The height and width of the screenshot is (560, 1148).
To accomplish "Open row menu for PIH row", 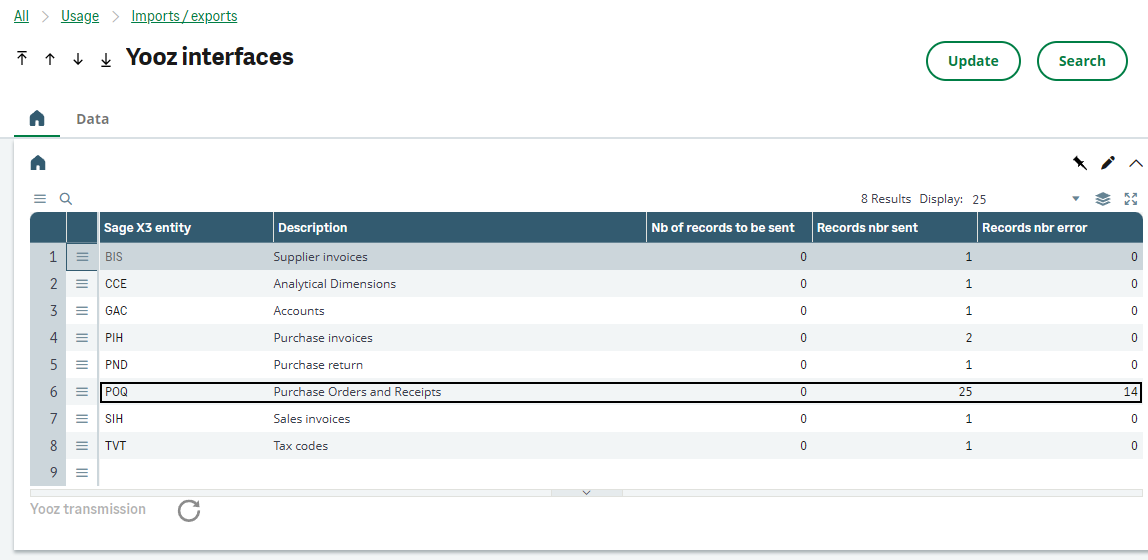I will [x=82, y=337].
